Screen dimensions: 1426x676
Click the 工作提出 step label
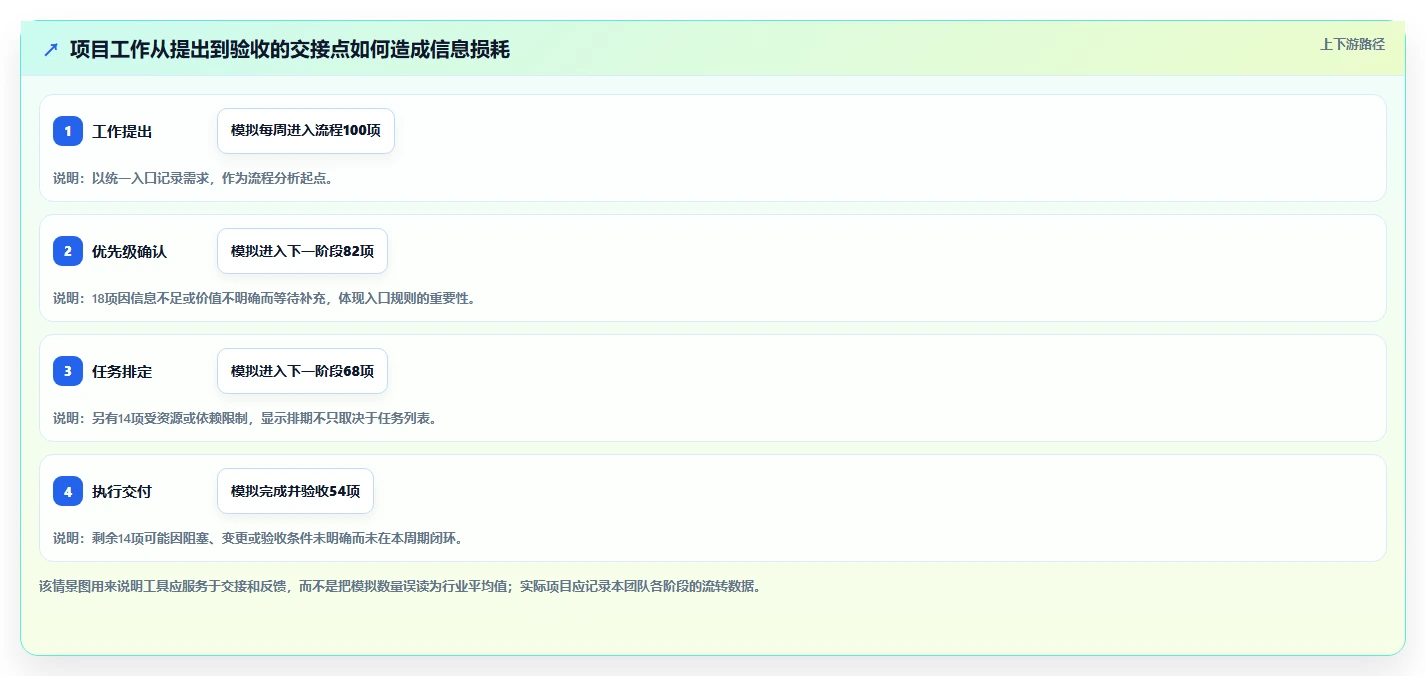[122, 132]
